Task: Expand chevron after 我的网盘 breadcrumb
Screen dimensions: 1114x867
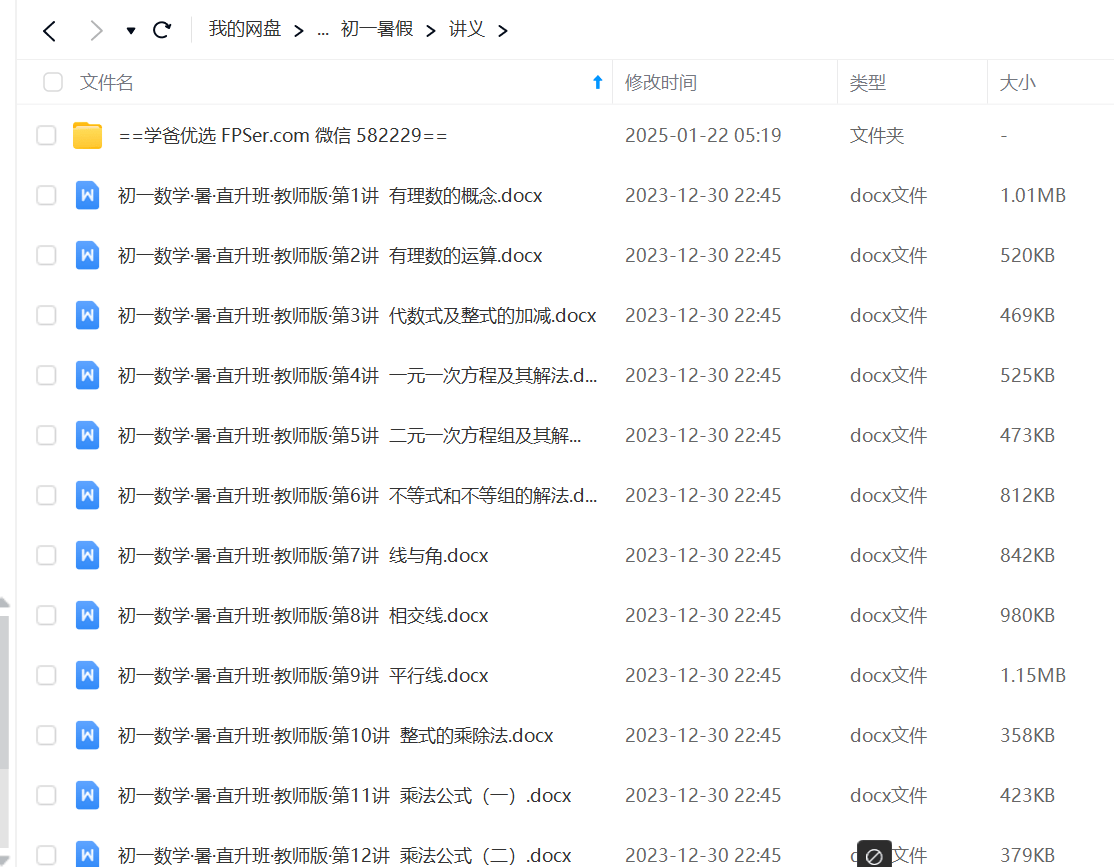Action: pos(298,31)
